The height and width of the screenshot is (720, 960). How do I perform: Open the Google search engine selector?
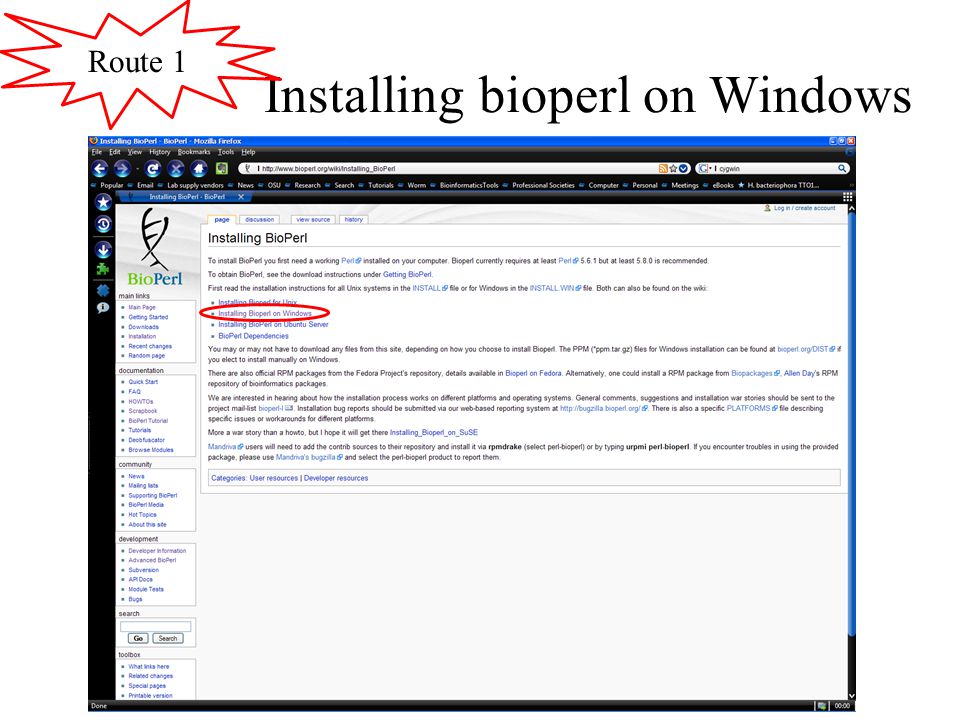[705, 168]
